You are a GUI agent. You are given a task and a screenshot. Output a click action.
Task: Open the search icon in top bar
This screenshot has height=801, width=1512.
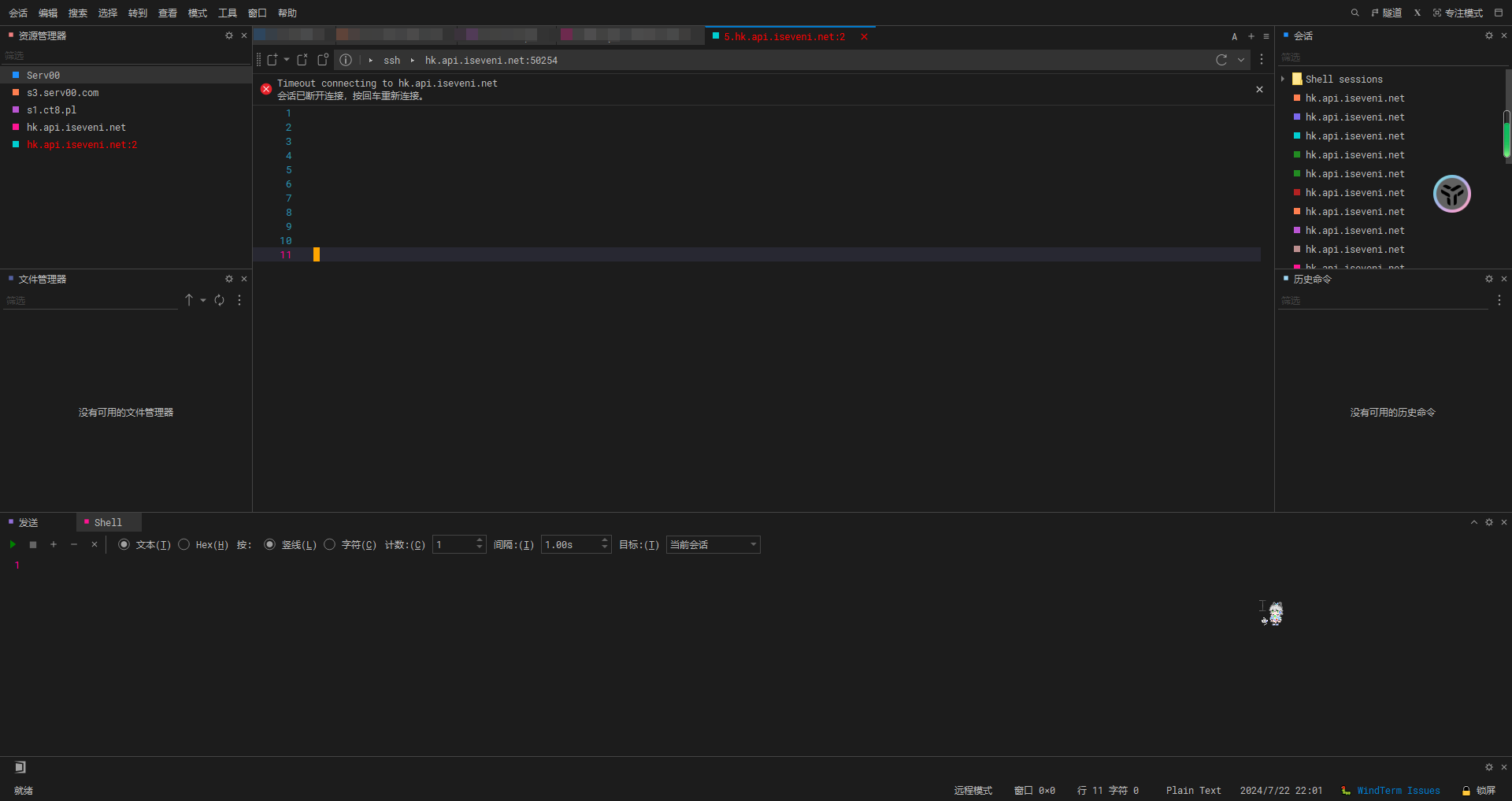pos(1354,13)
